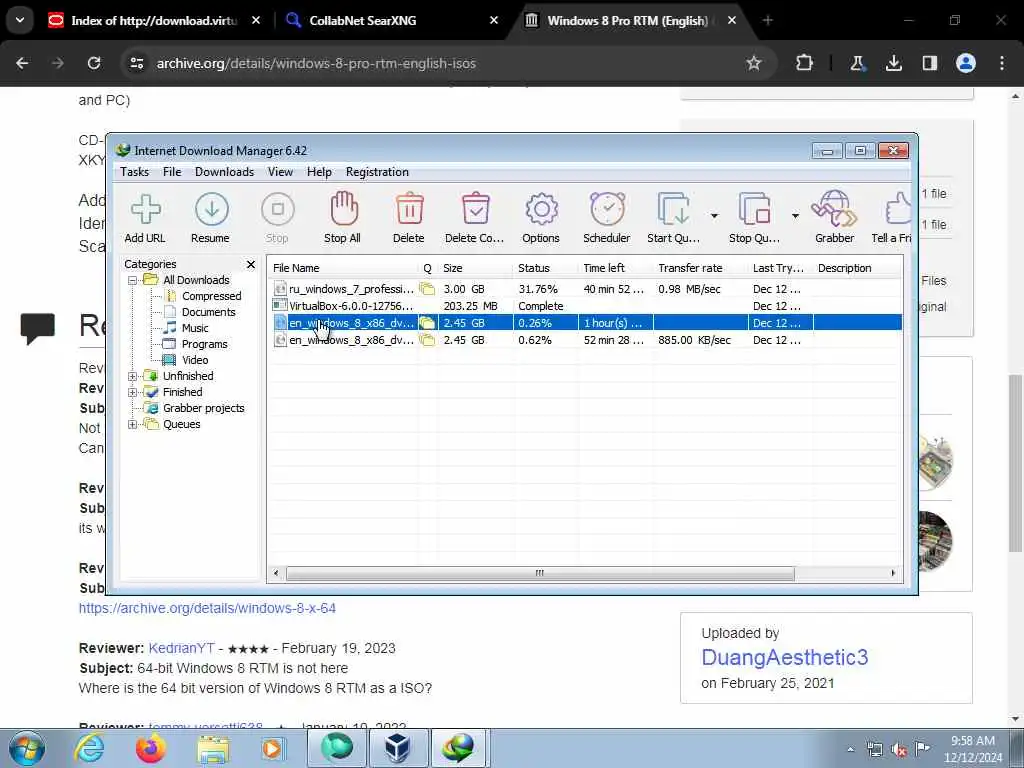Image resolution: width=1024 pixels, height=768 pixels.
Task: Click Stop Queue toolbar icon
Action: [x=754, y=217]
